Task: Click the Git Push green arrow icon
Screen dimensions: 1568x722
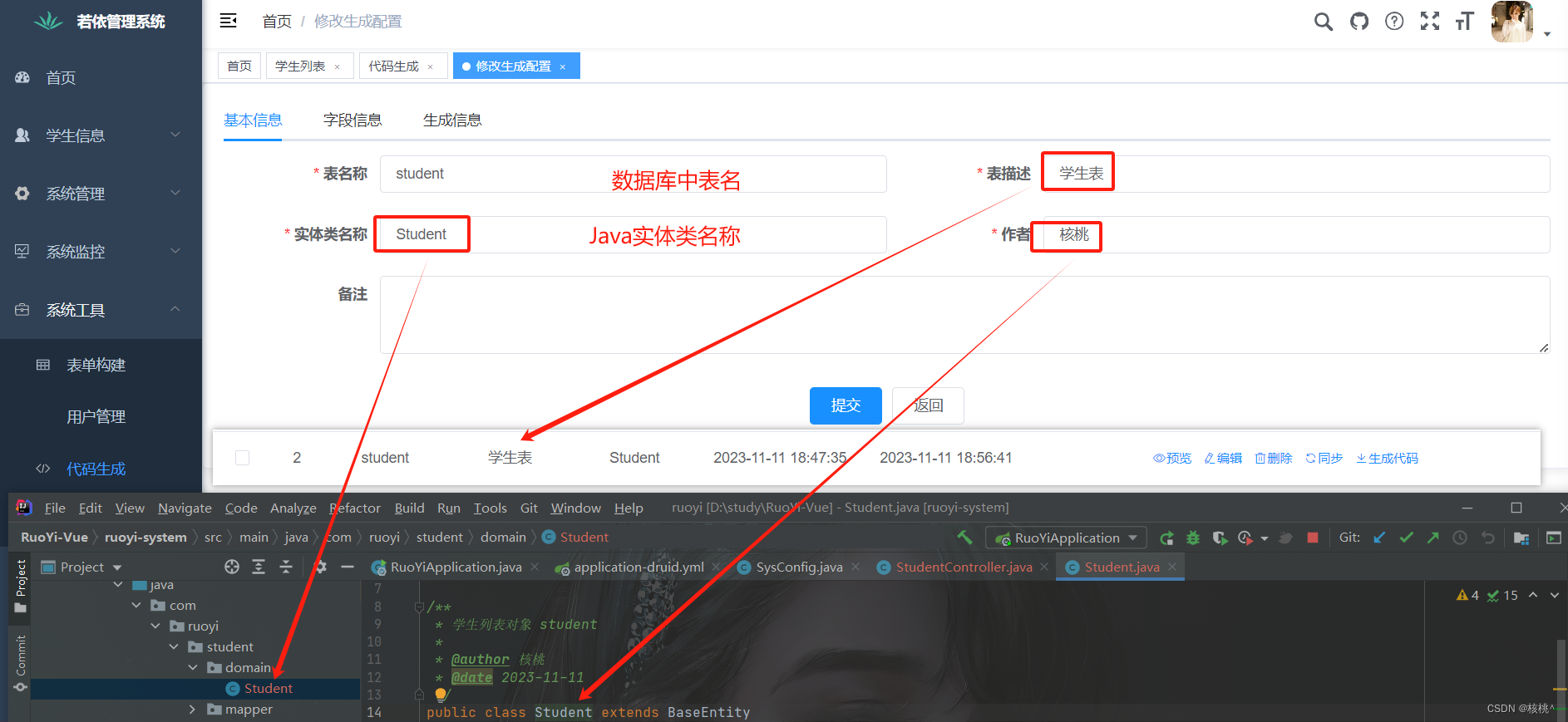Action: pyautogui.click(x=1432, y=538)
